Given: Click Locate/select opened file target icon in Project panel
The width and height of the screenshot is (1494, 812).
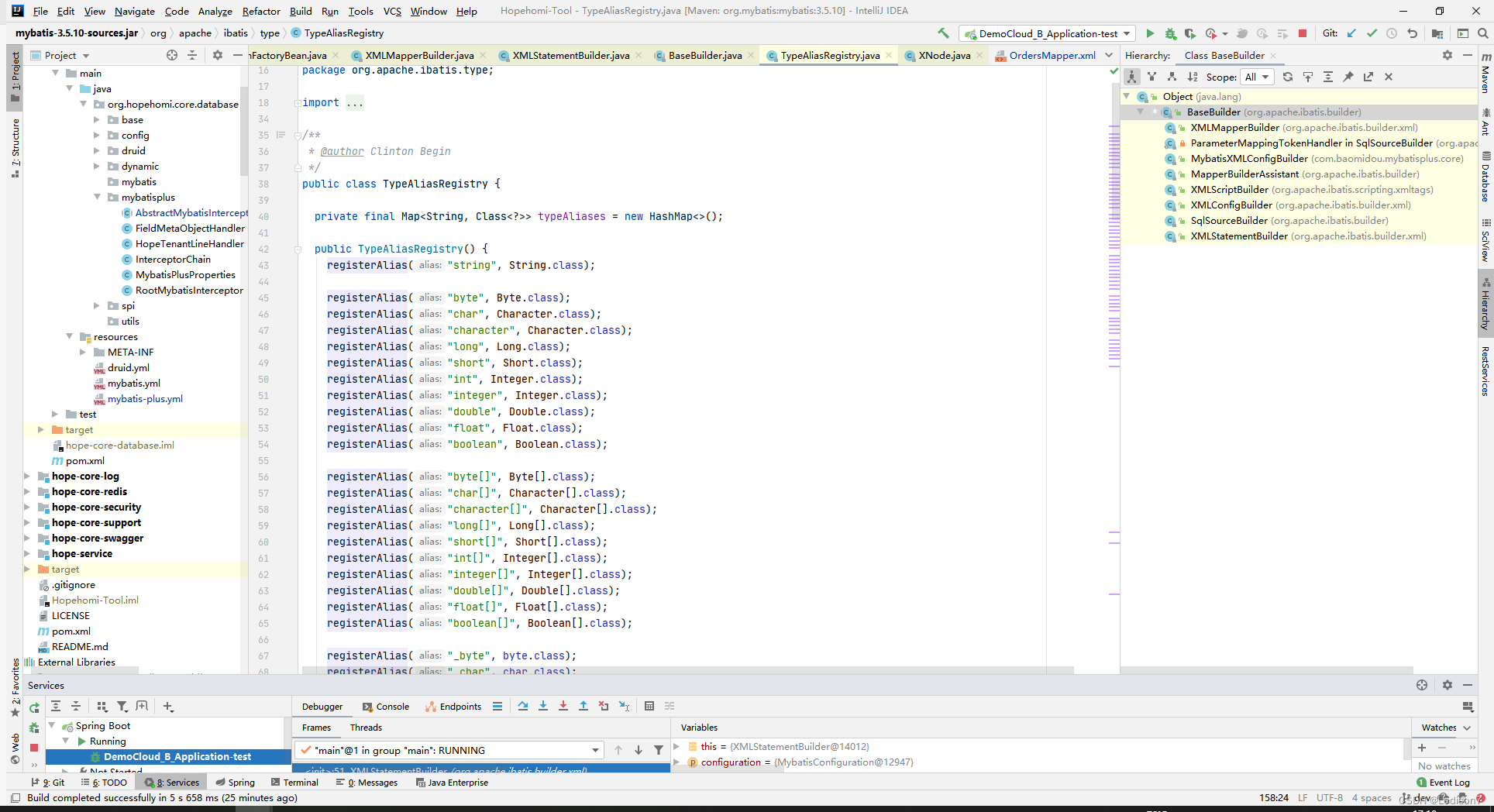Looking at the screenshot, I should [172, 55].
